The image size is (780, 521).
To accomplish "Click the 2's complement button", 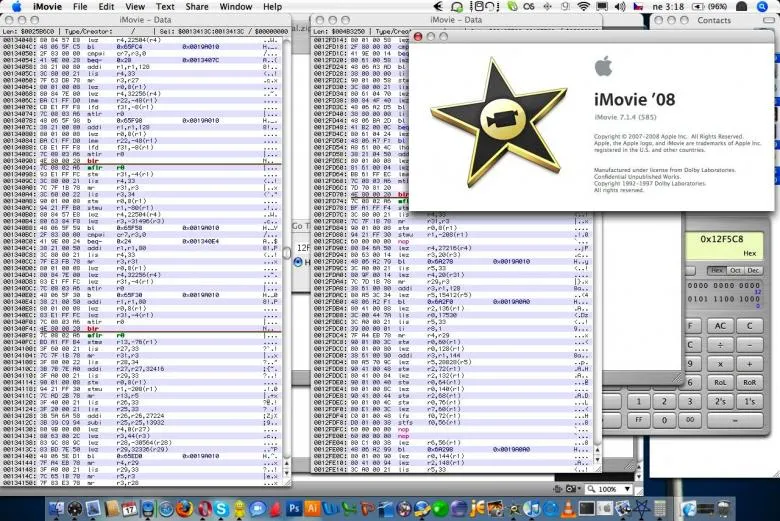I will pyautogui.click(x=720, y=401).
